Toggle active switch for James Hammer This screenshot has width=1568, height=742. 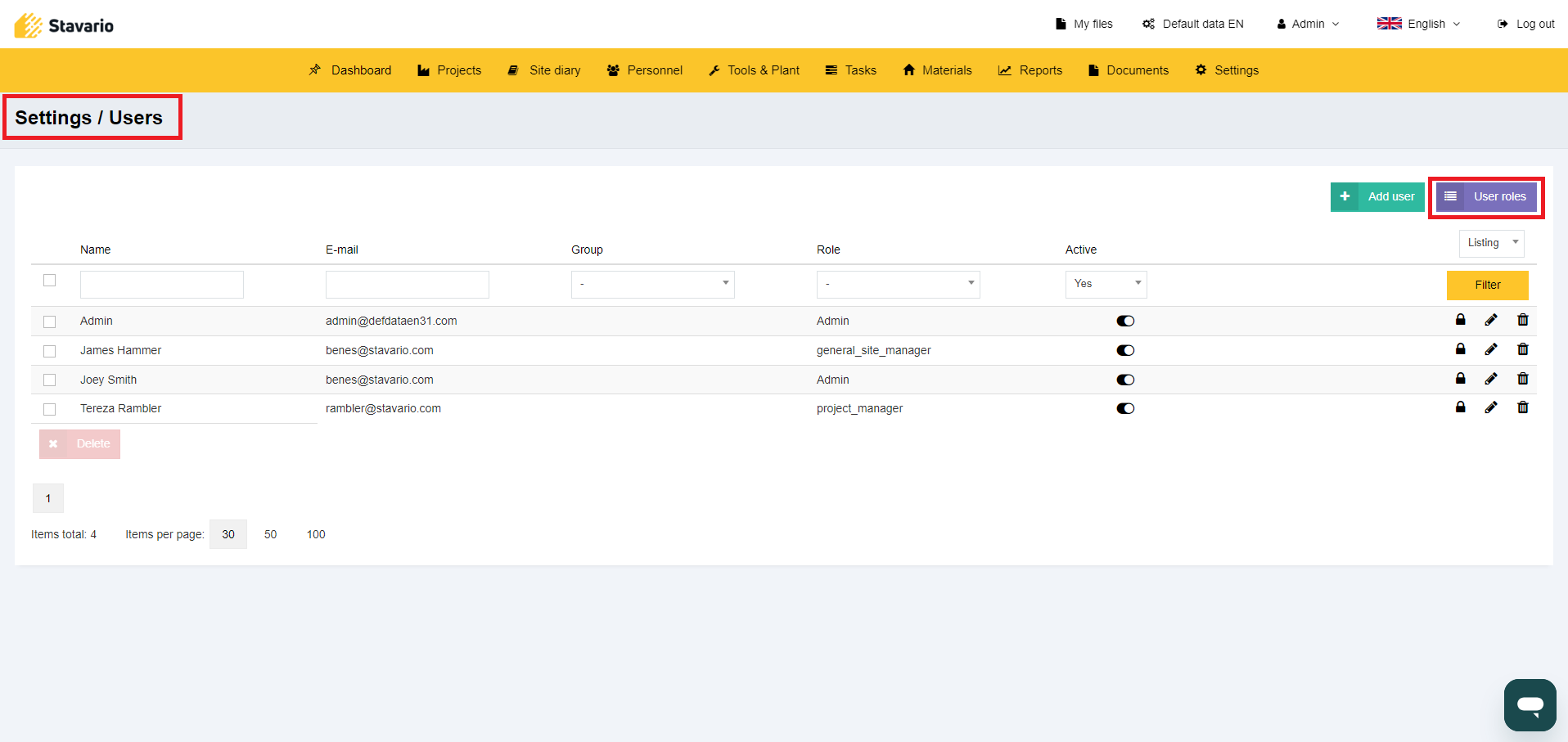(1125, 351)
